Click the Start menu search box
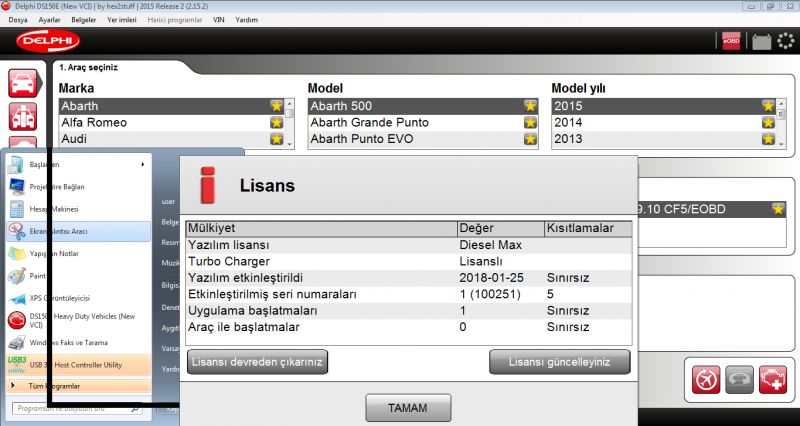 [x=77, y=409]
